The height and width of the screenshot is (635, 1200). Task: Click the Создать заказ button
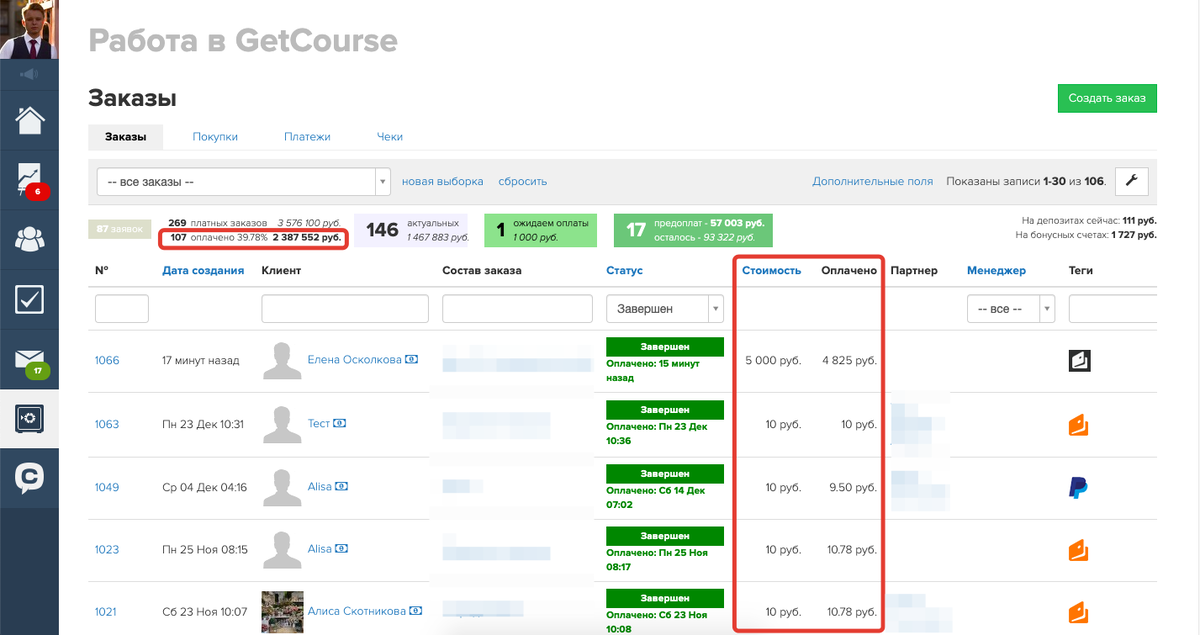coord(1107,98)
